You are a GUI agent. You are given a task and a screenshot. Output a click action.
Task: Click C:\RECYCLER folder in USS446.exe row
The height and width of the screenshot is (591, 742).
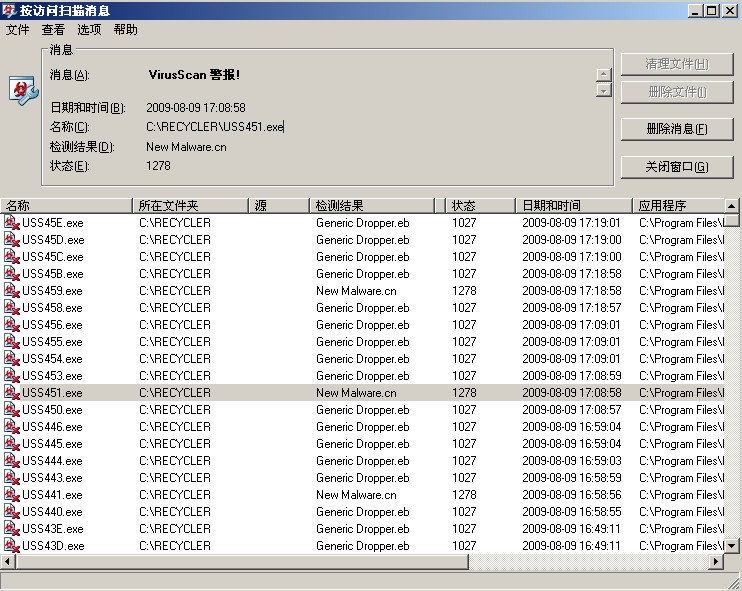[x=175, y=427]
